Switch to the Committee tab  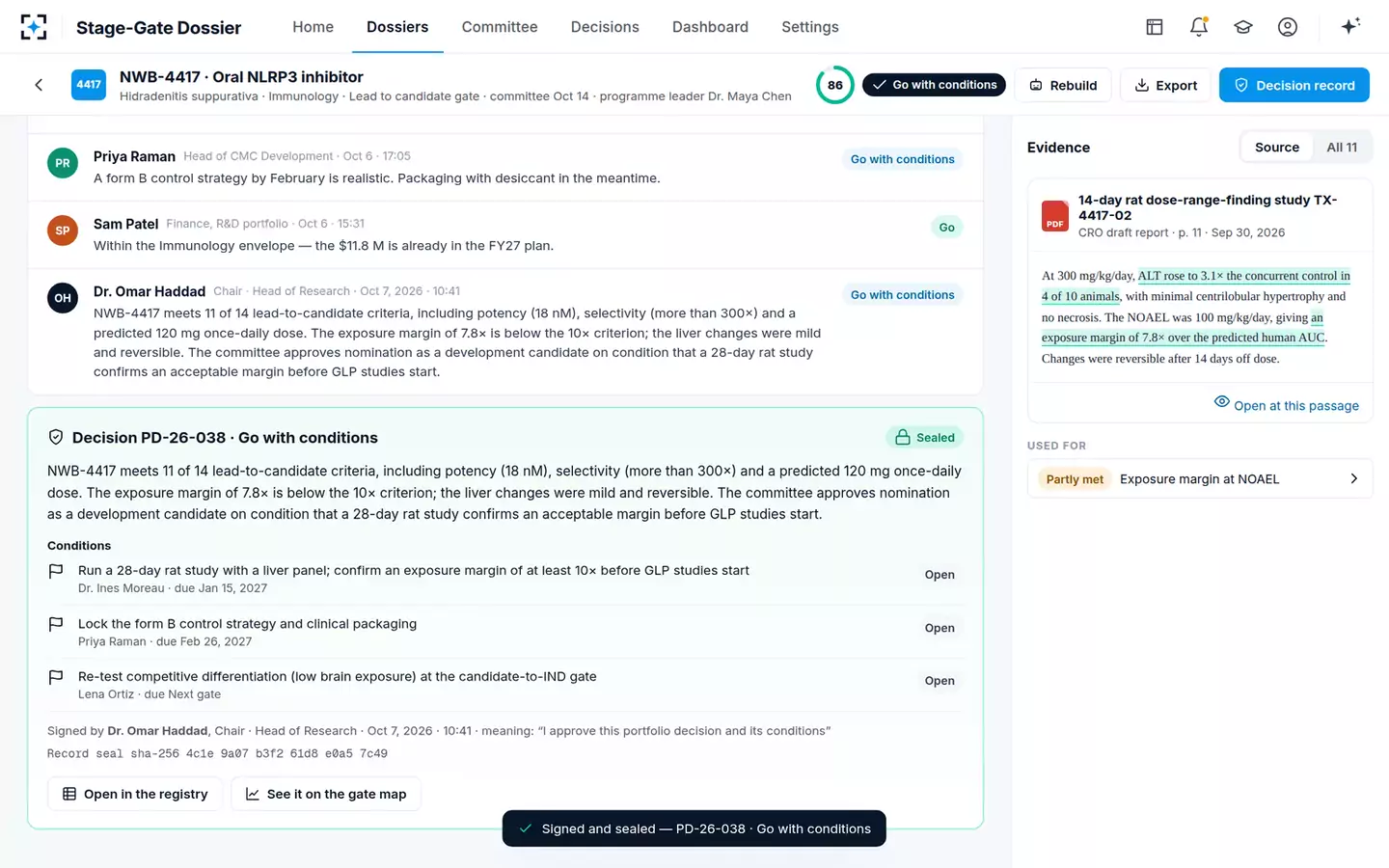500,27
